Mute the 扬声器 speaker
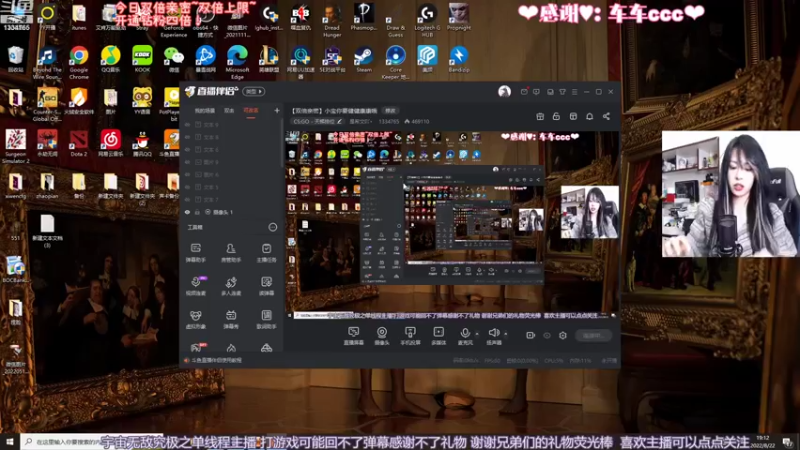Viewport: 800px width, 450px height. point(493,336)
